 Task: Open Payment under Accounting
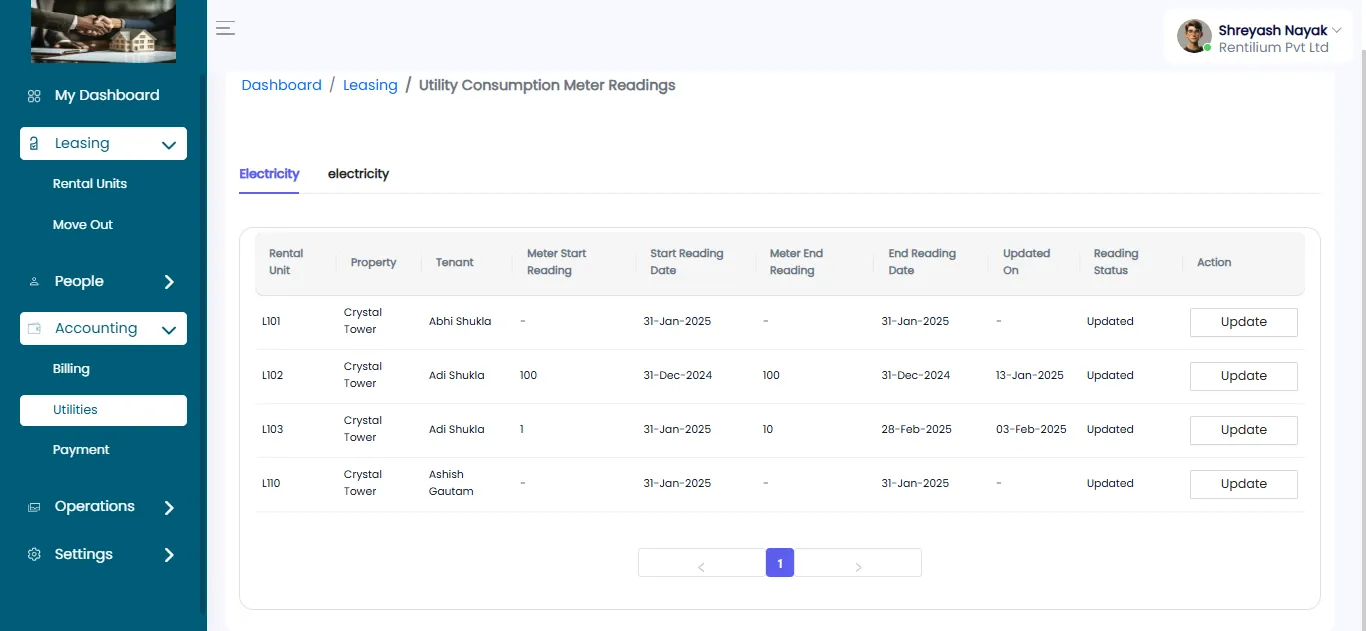tap(81, 450)
